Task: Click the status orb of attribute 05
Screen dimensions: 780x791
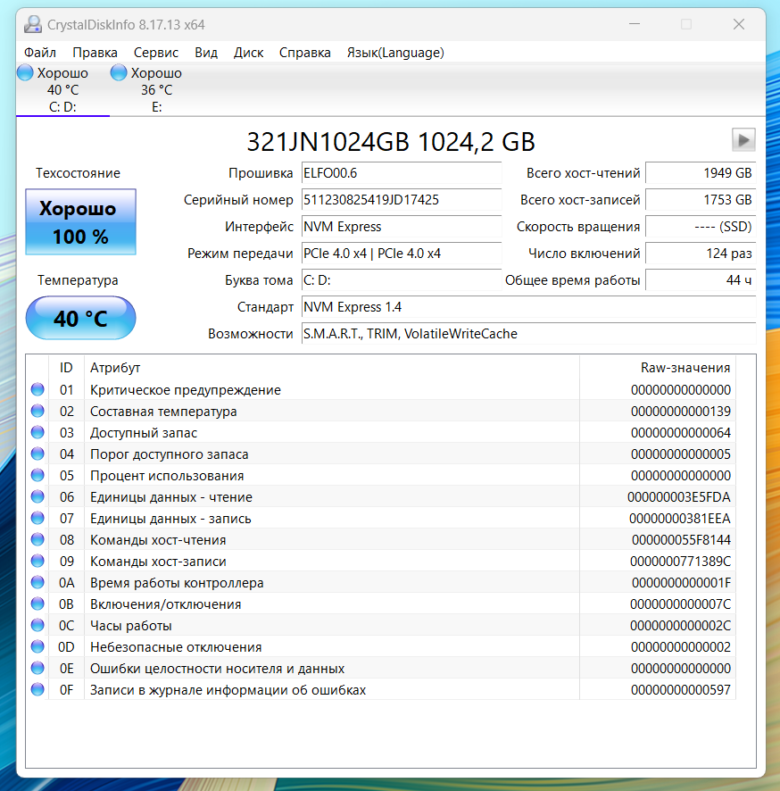Action: coord(37,475)
